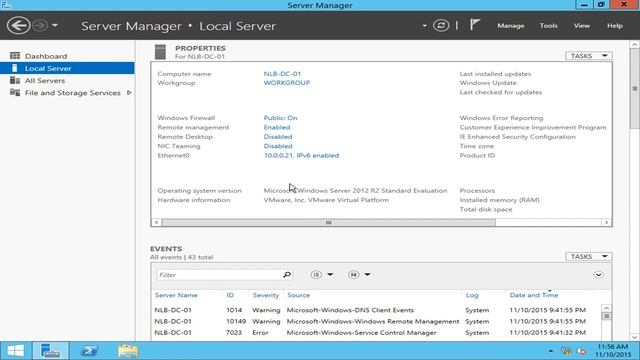Viewport: 640px width, 360px height.
Task: Click main pane vertical scrollbar thumb
Action: click(x=634, y=89)
